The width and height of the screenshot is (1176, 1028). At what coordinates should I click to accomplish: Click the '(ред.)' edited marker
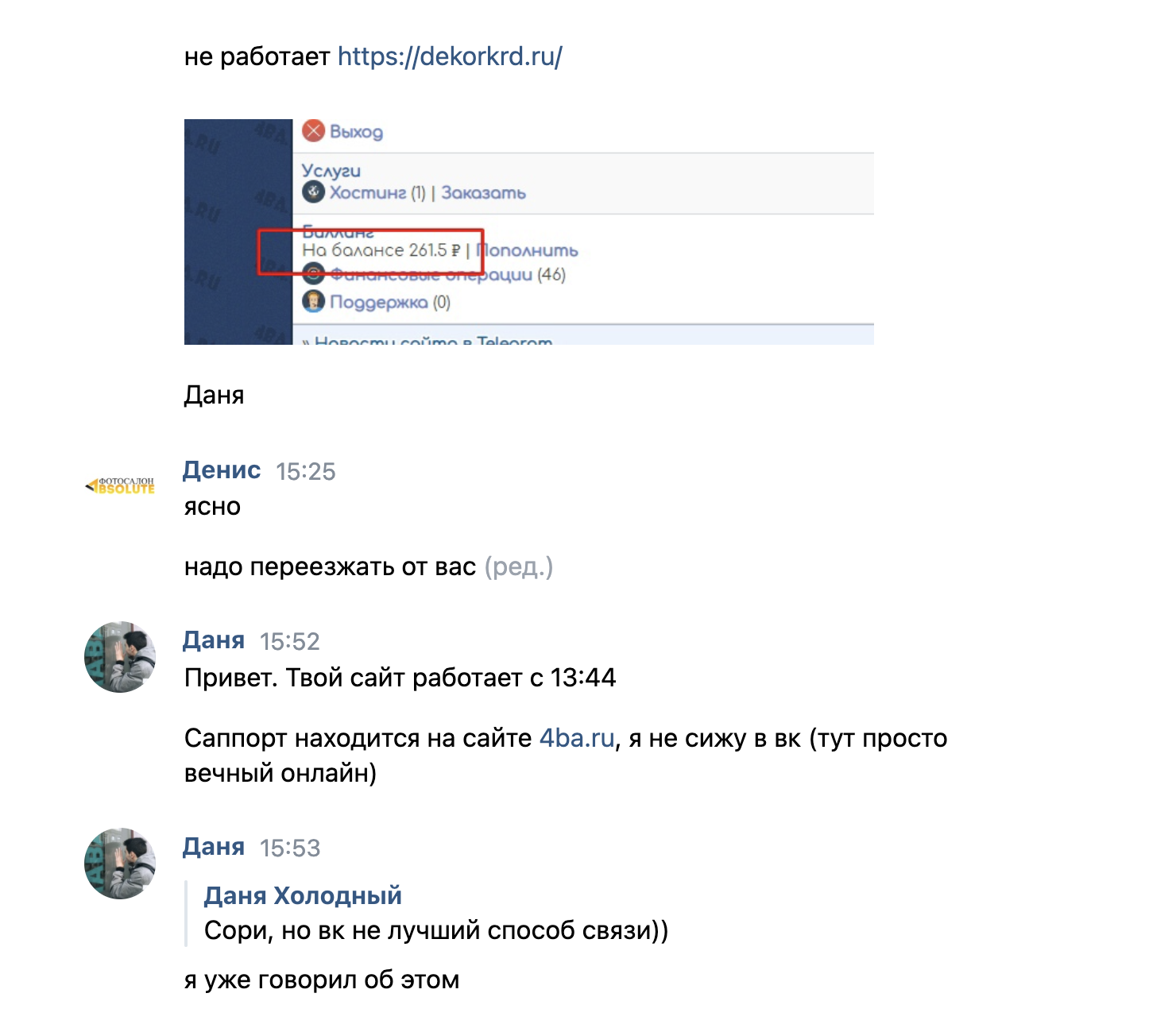519,566
